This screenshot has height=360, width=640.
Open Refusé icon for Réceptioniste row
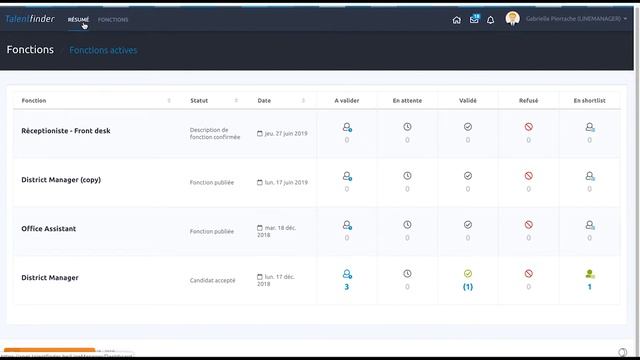(529, 127)
